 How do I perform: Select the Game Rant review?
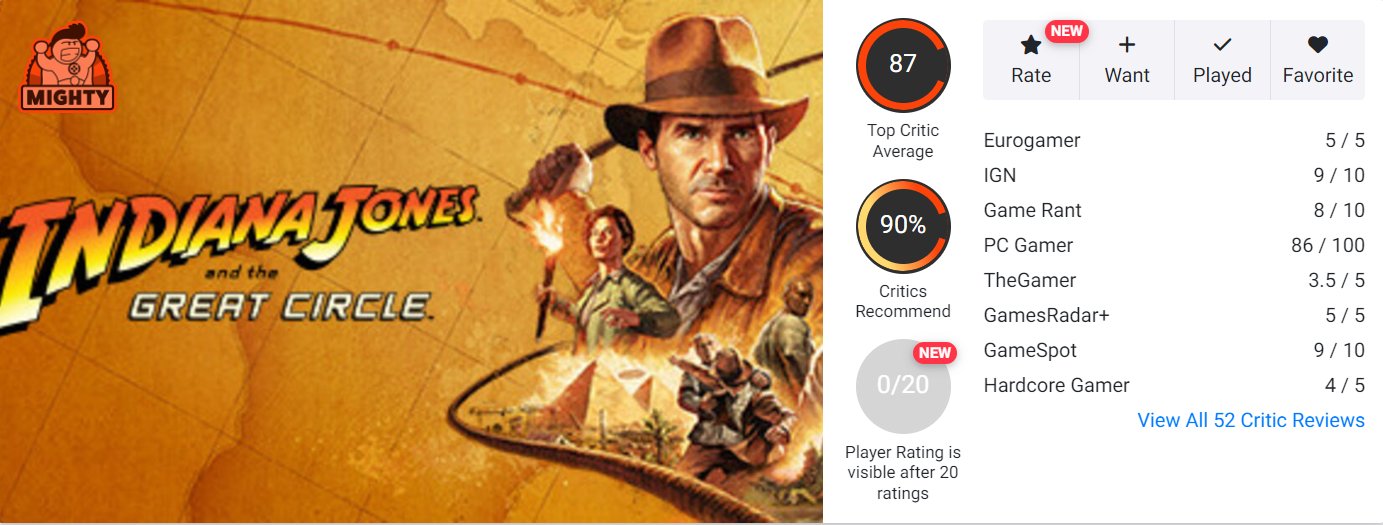point(1174,211)
